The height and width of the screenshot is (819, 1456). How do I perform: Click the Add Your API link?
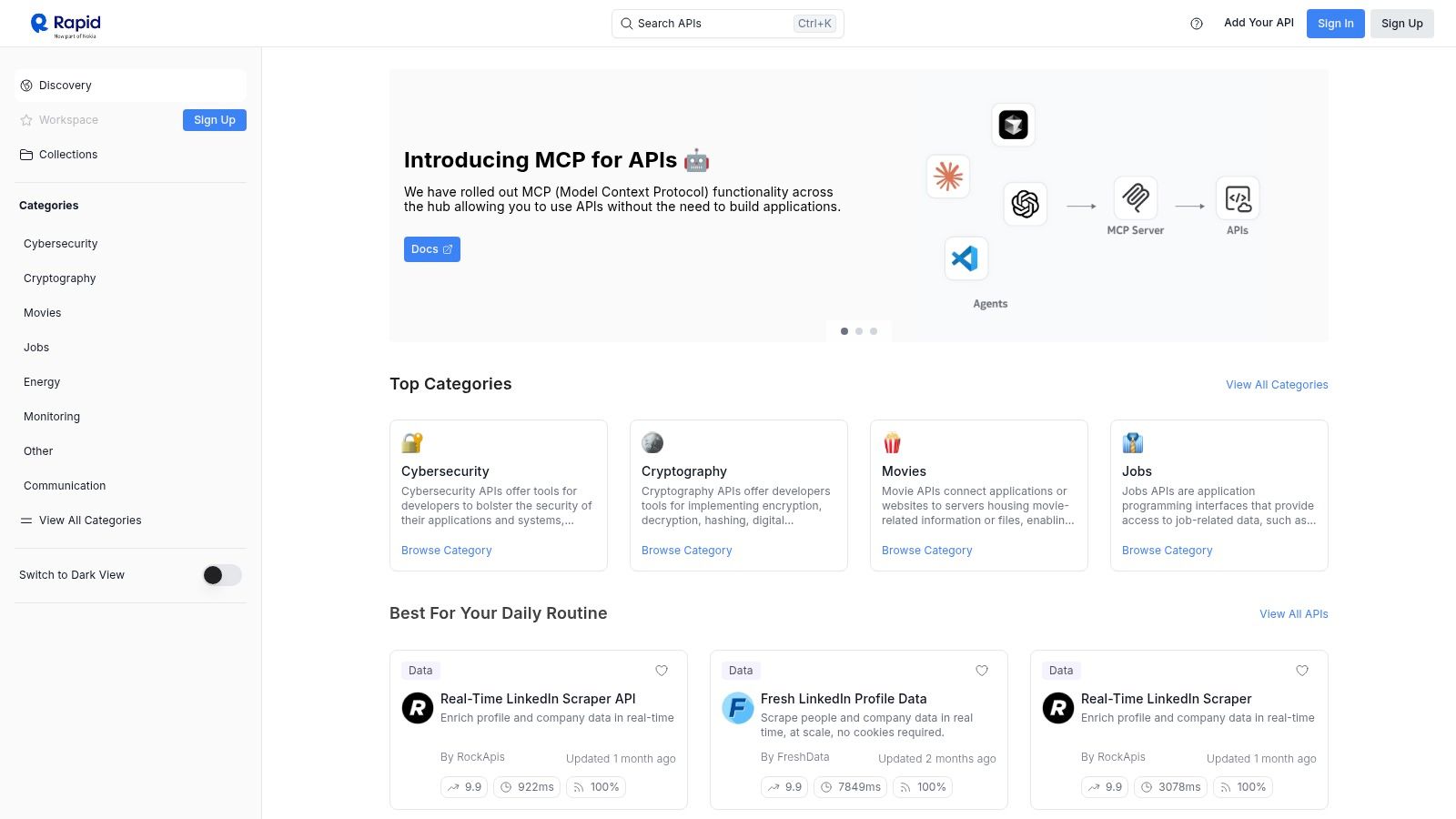click(x=1259, y=23)
